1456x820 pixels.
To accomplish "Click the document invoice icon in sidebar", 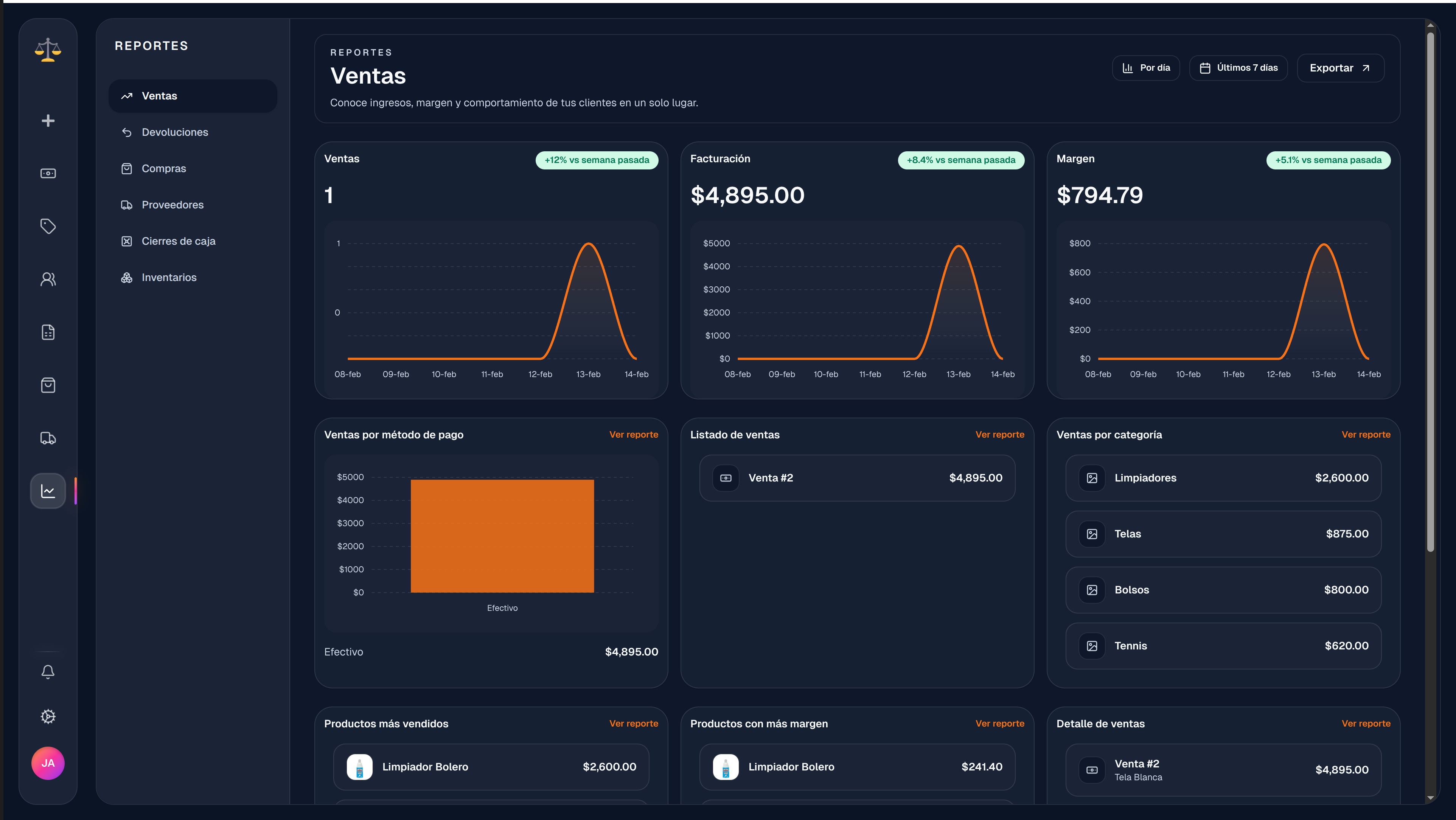I will [x=48, y=332].
